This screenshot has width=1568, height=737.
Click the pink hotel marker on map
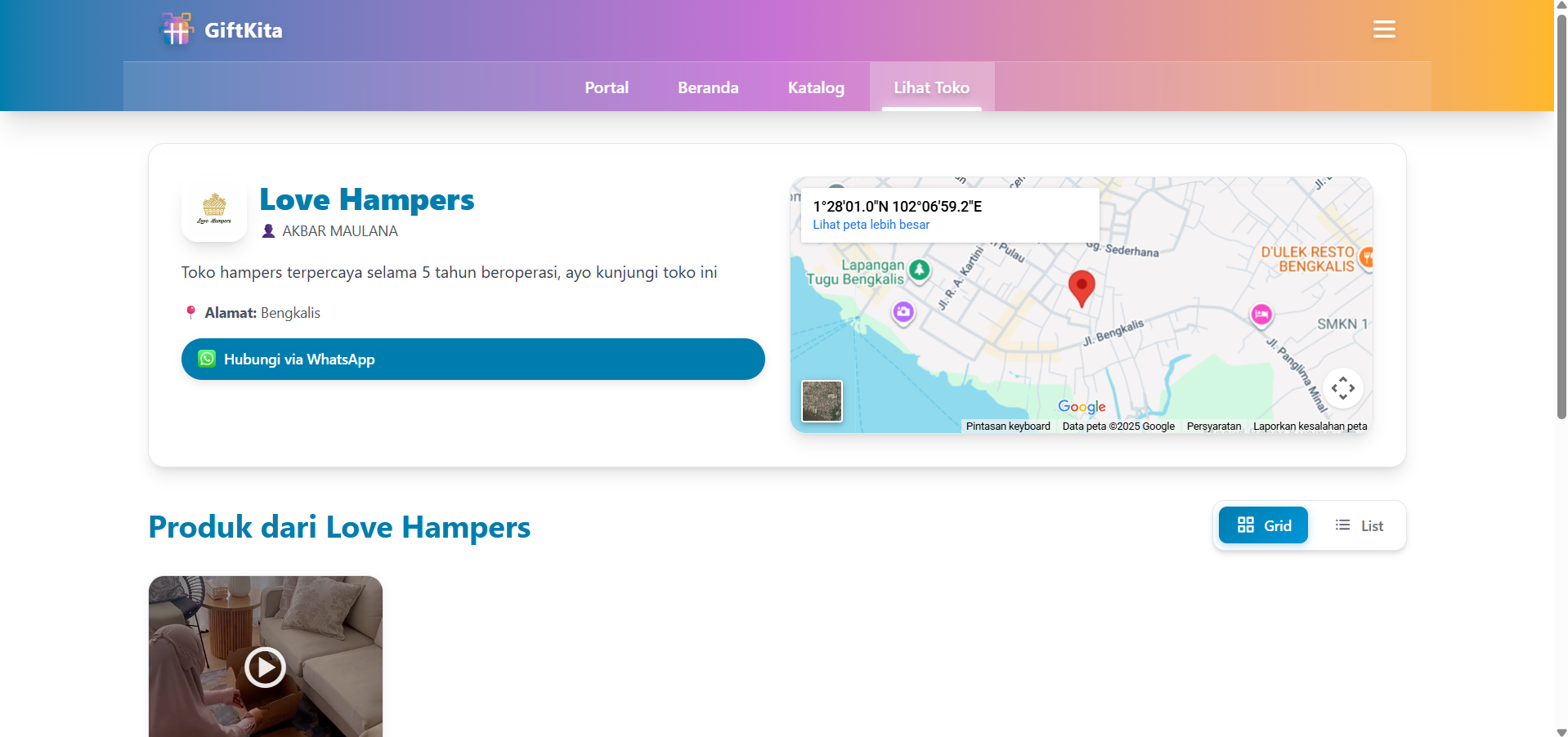1261,315
